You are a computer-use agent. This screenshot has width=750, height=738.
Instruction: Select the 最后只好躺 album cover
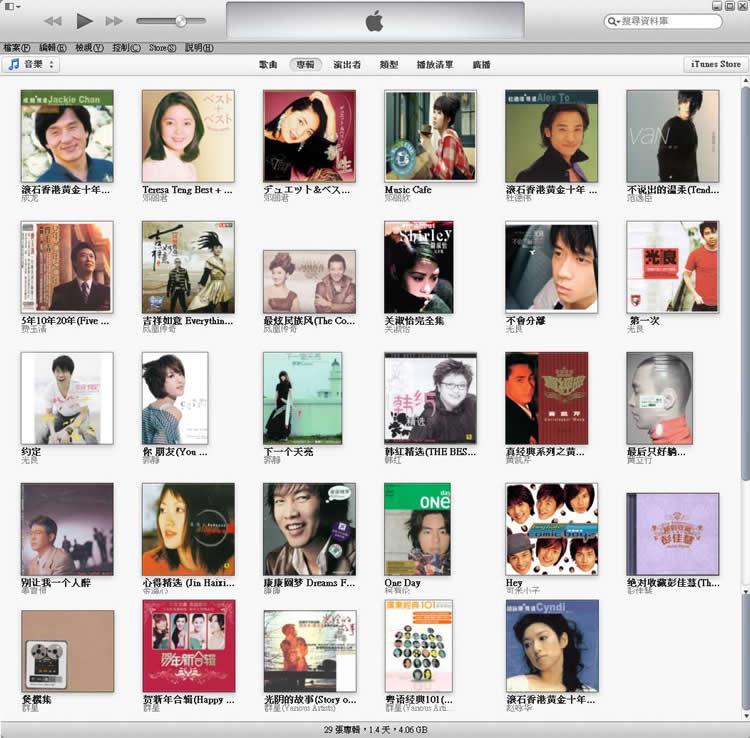point(660,398)
